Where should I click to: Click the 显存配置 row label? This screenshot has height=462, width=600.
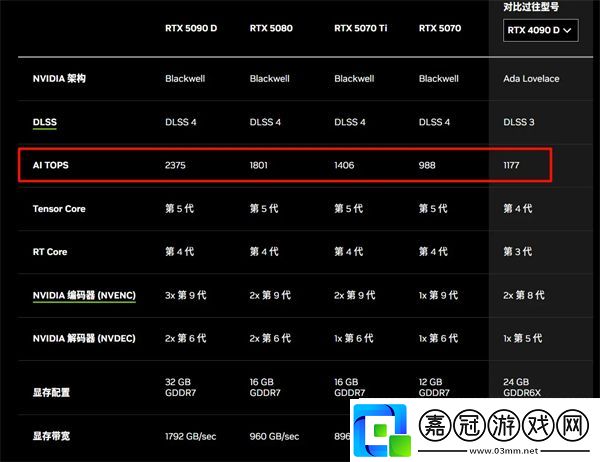coord(51,392)
